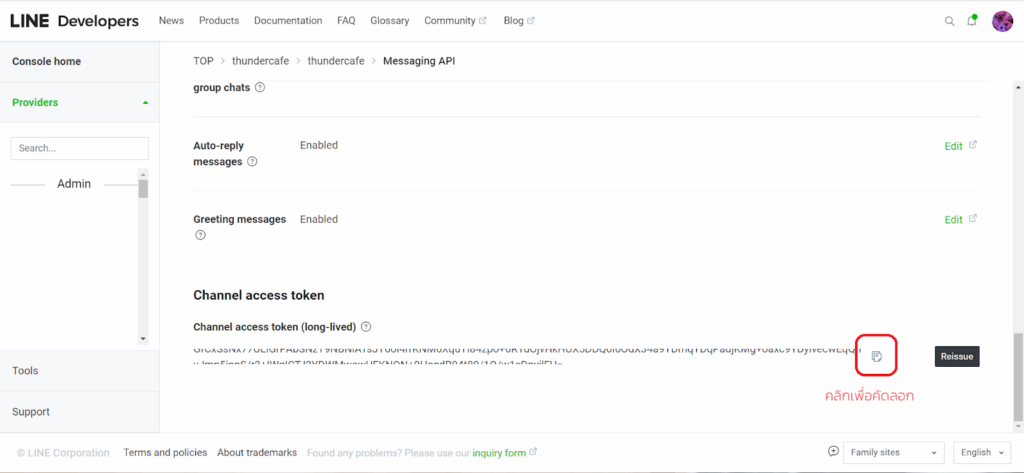Screen dimensions: 1024x473
Task: Click the chat feedback icon in footer
Action: coord(833,452)
